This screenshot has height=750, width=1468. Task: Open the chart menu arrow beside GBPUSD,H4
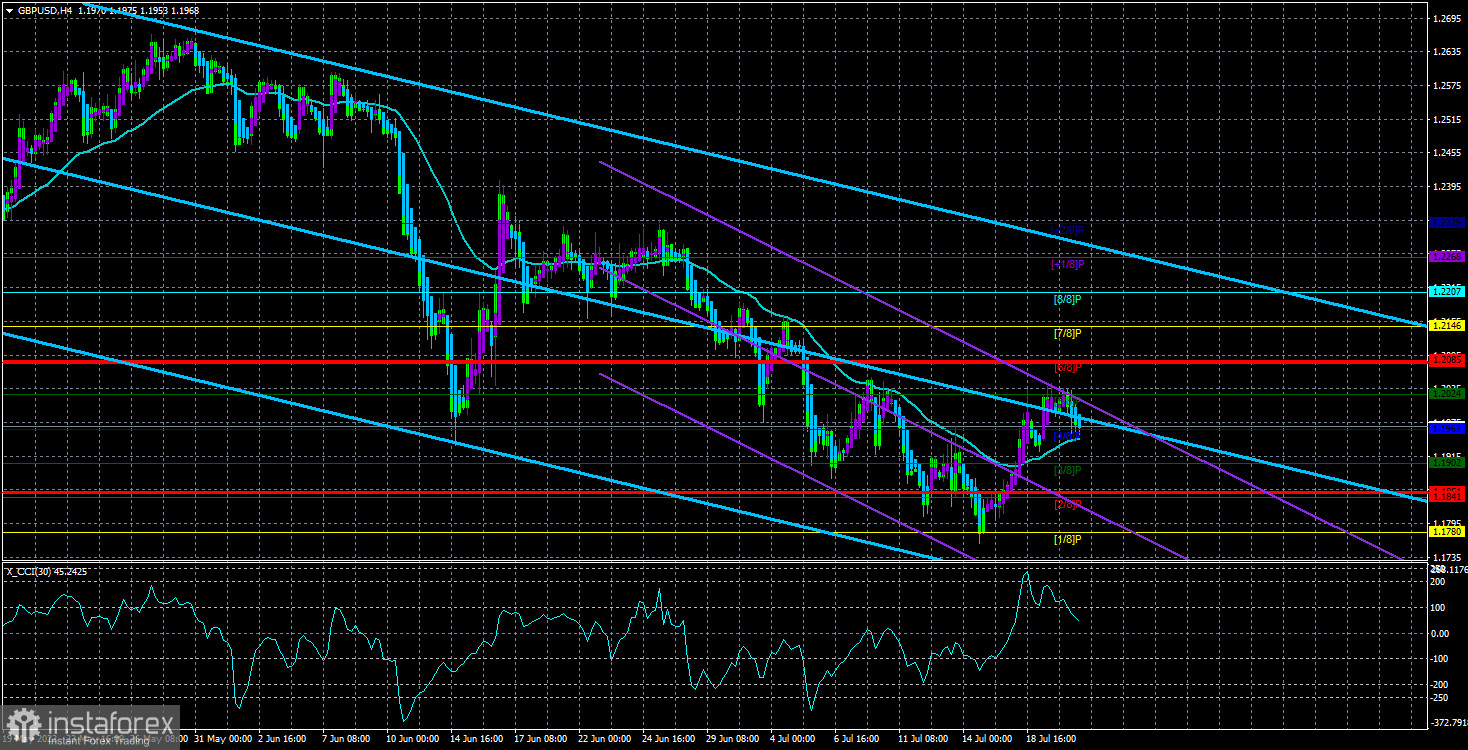(x=9, y=10)
